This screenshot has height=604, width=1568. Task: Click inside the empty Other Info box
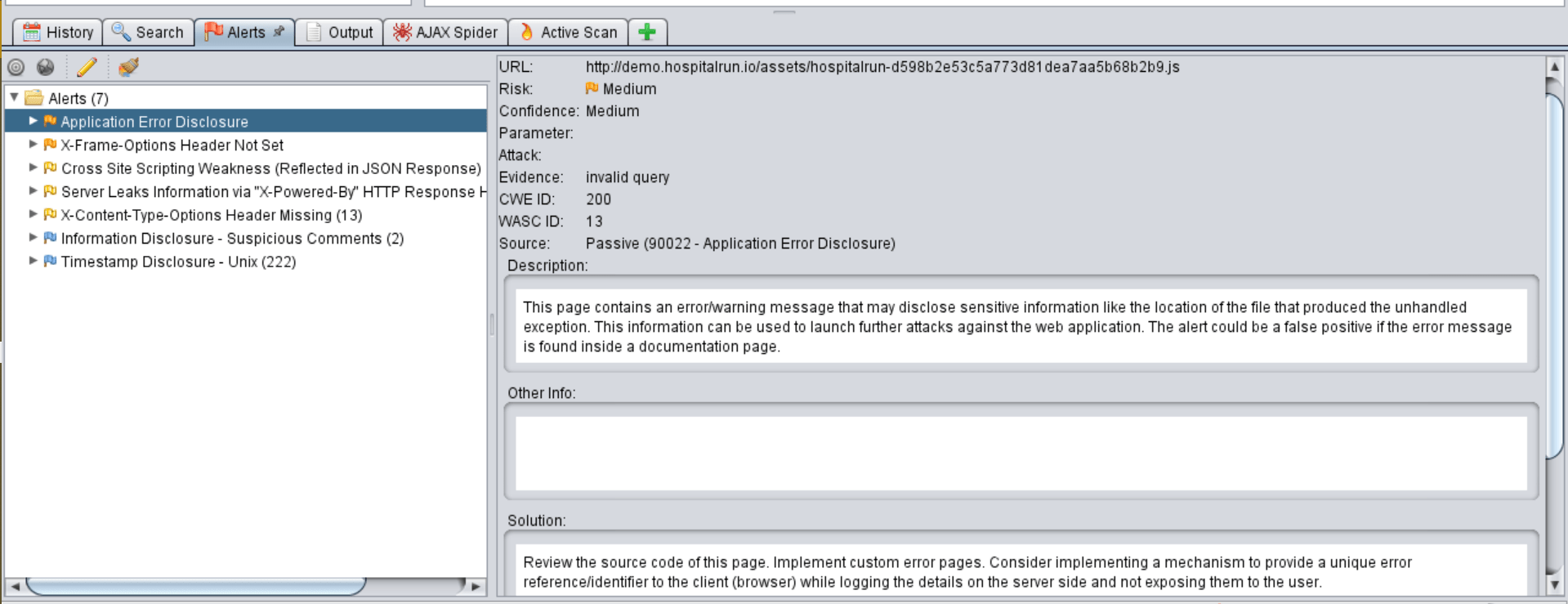coord(1021,454)
